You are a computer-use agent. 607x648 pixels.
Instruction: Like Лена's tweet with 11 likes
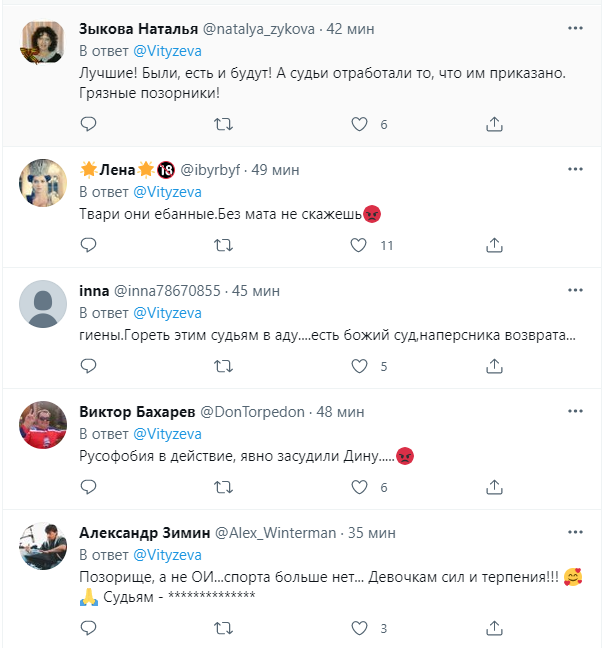tap(360, 245)
